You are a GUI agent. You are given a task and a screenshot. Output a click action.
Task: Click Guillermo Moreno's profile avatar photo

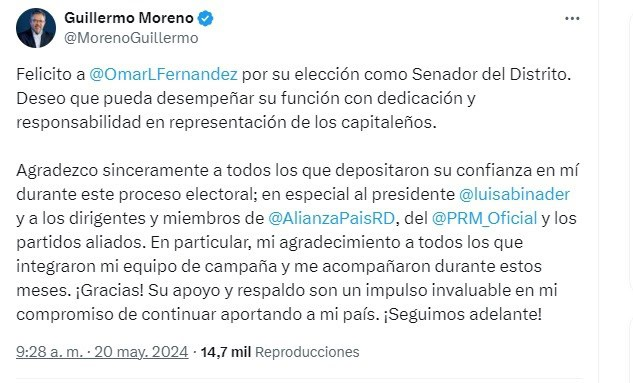pos(36,28)
